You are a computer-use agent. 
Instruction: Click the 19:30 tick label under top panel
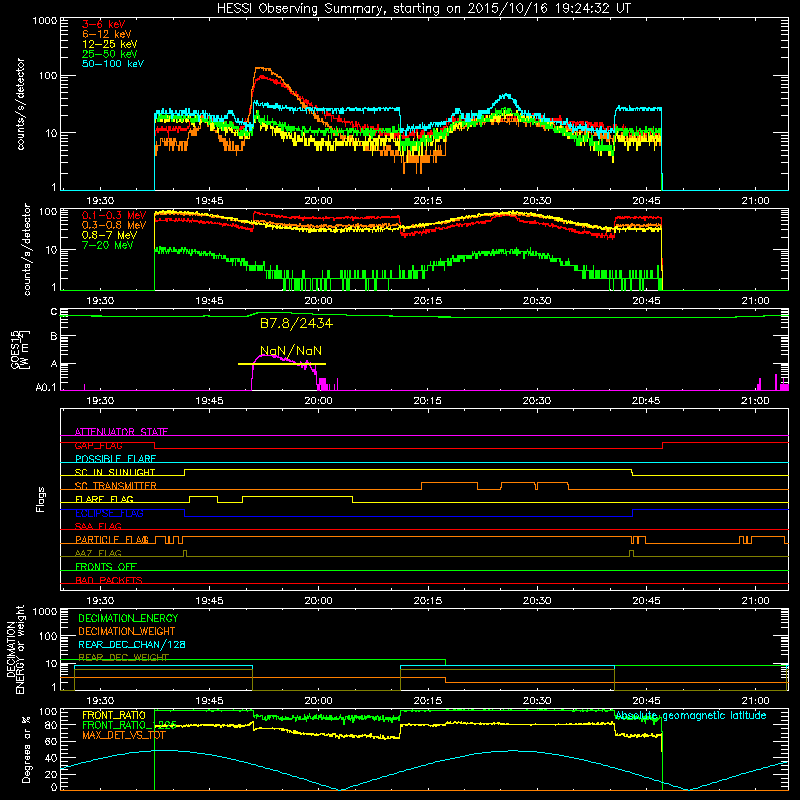tap(100, 201)
